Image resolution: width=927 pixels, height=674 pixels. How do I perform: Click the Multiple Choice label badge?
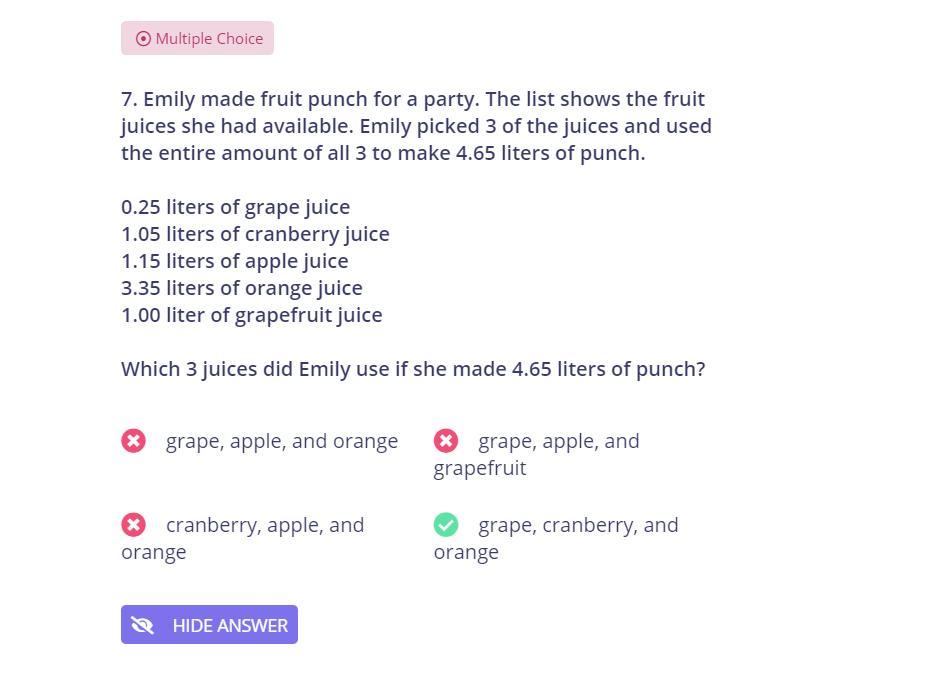pos(197,39)
